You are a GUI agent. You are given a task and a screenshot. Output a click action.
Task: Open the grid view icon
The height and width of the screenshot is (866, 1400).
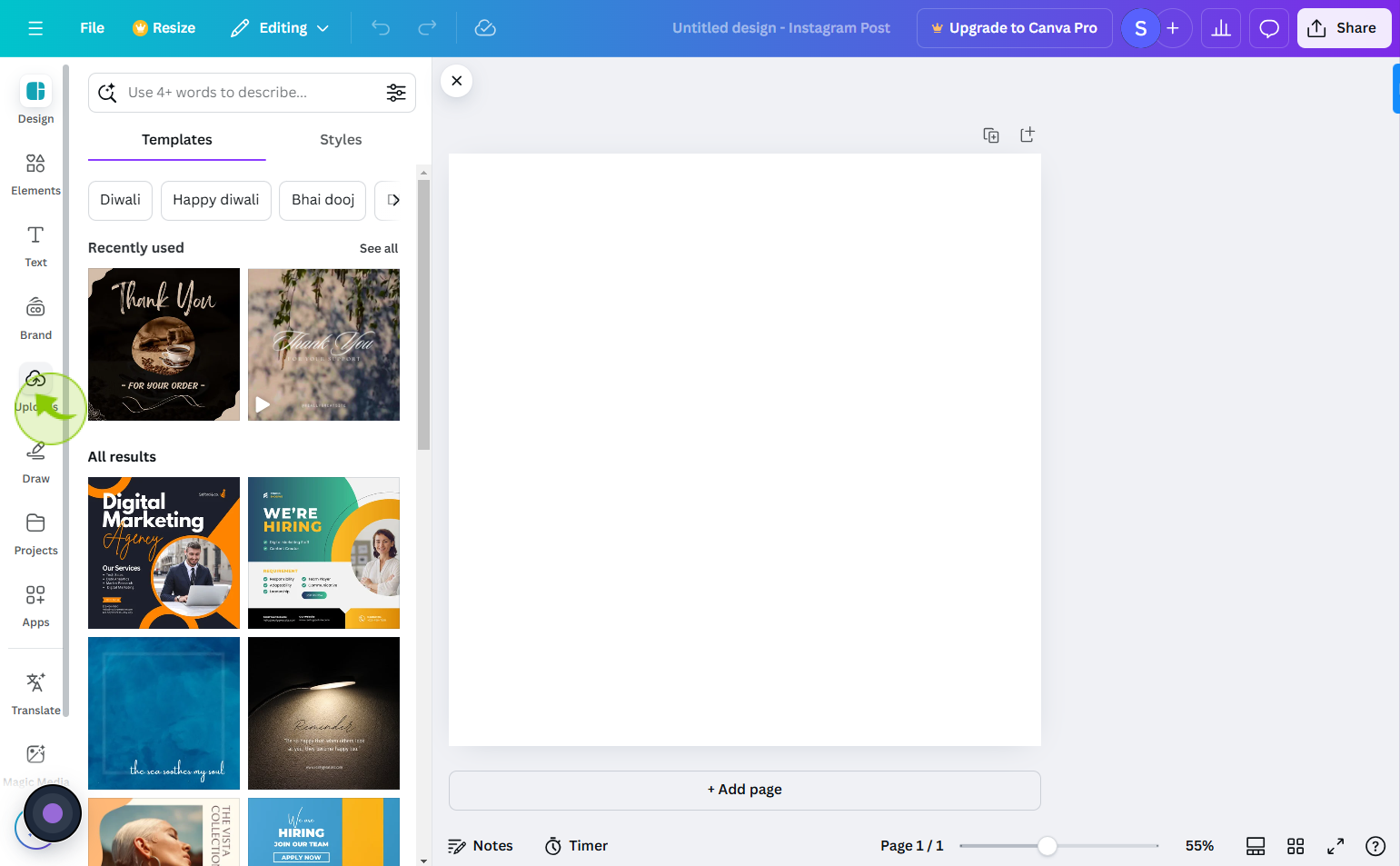1296,846
